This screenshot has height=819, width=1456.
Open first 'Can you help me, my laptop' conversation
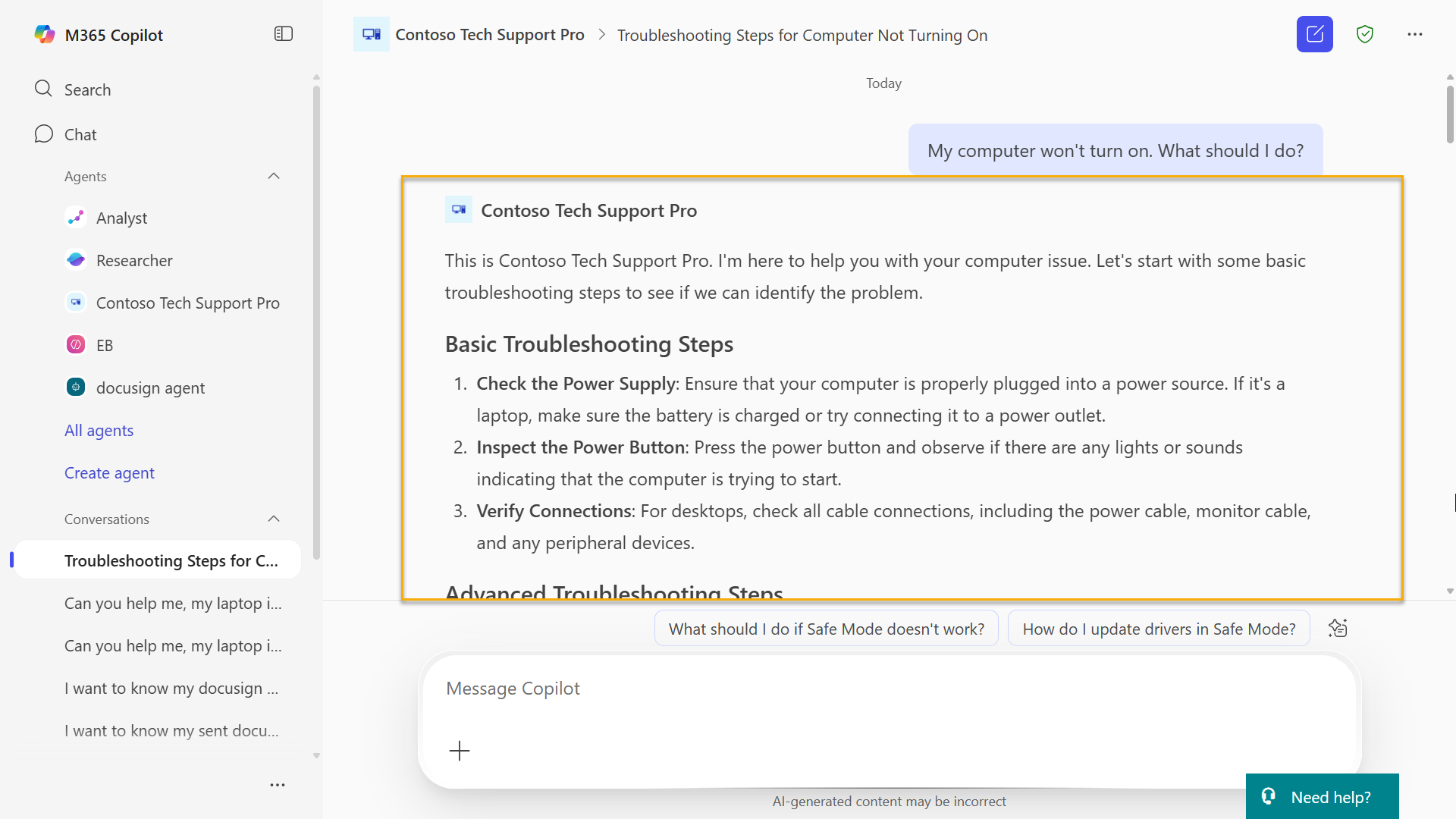[173, 604]
